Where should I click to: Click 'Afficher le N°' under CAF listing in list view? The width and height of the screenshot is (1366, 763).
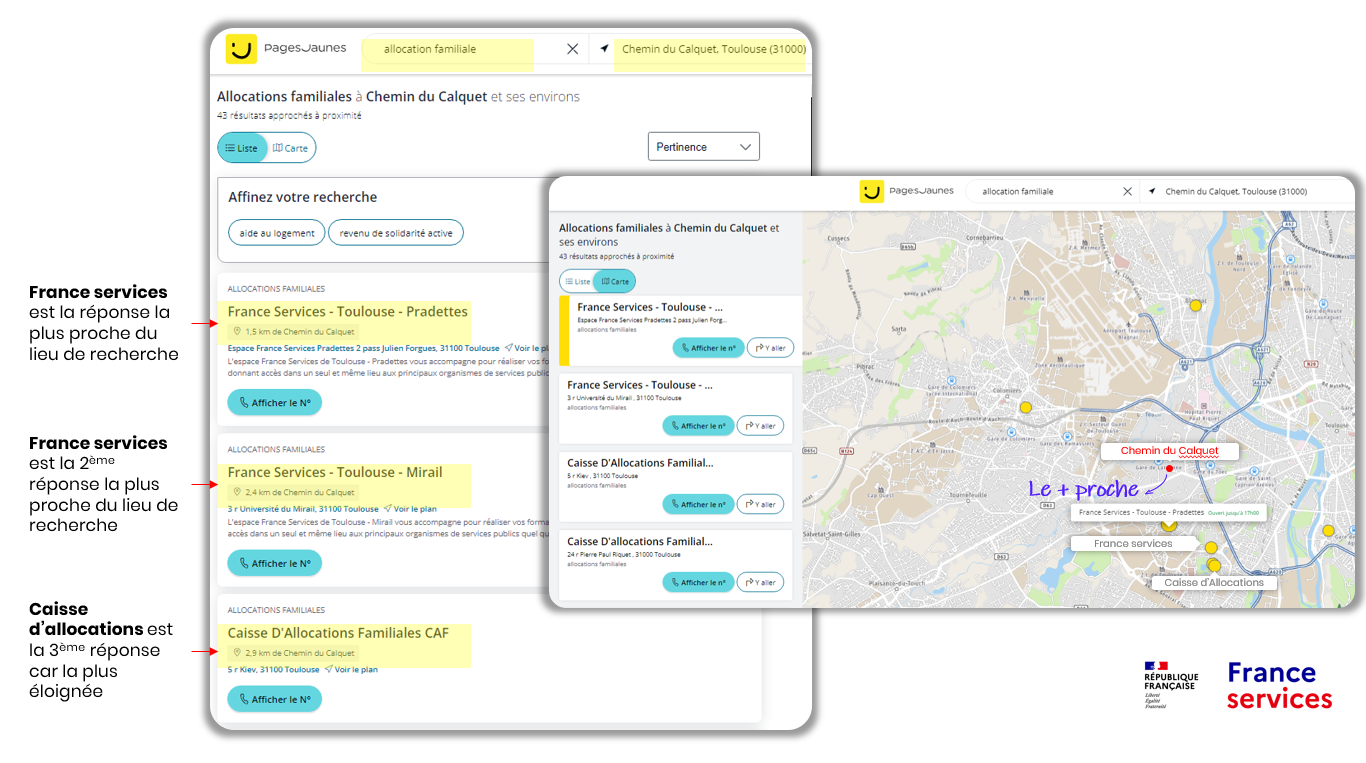tap(275, 699)
